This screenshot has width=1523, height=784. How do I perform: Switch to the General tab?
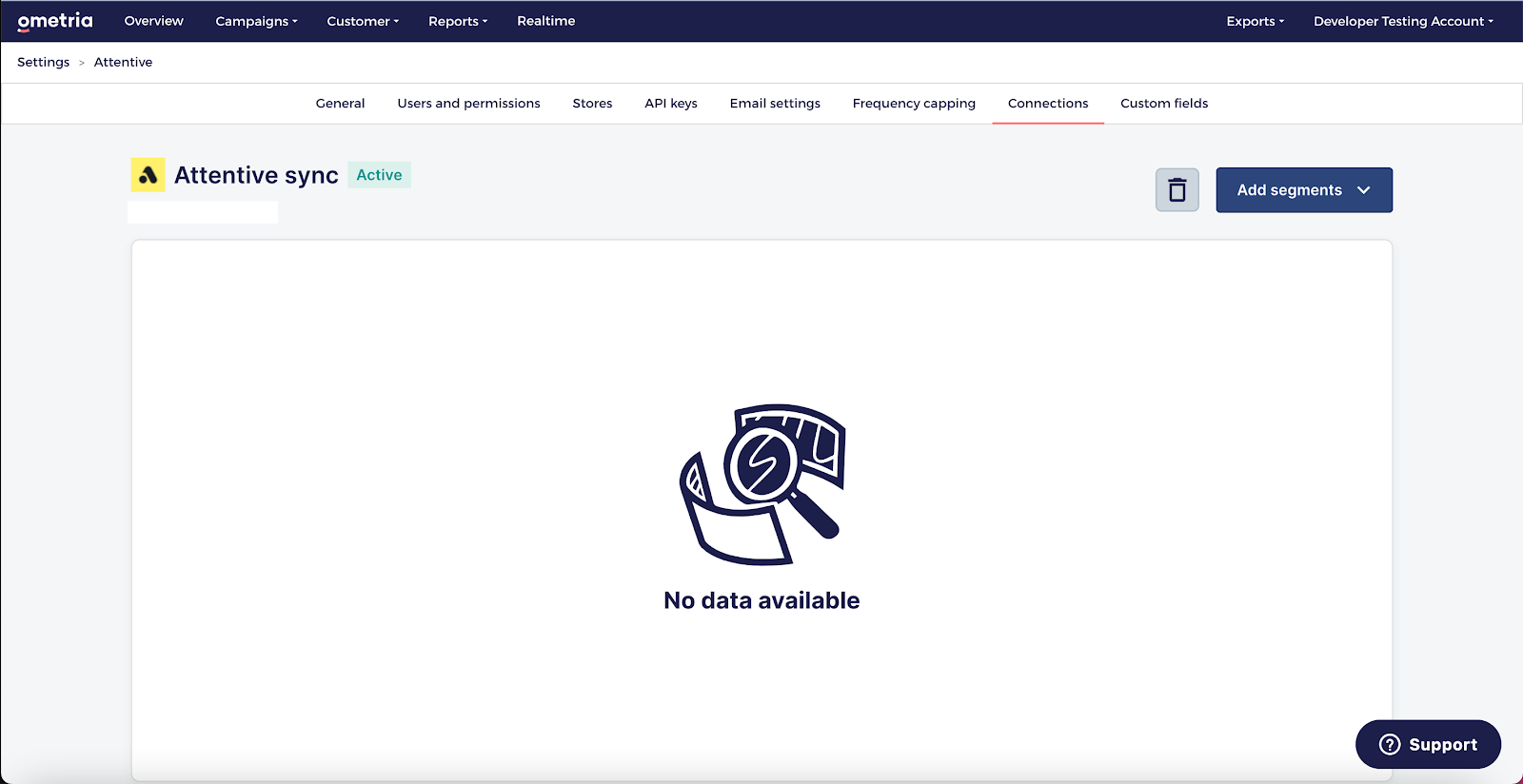tap(341, 104)
